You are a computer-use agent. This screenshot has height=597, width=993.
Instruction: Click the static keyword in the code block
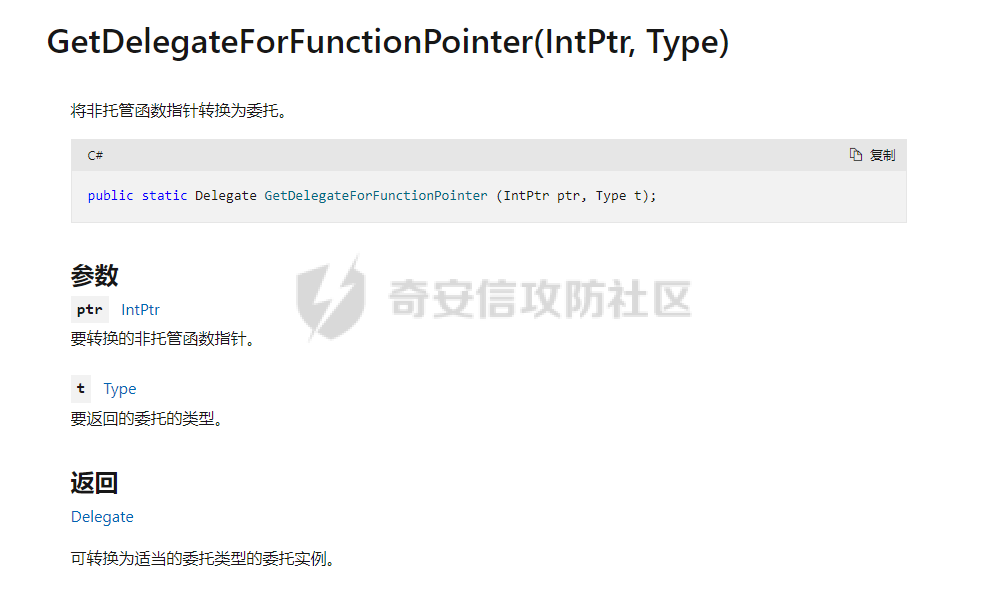coord(163,195)
